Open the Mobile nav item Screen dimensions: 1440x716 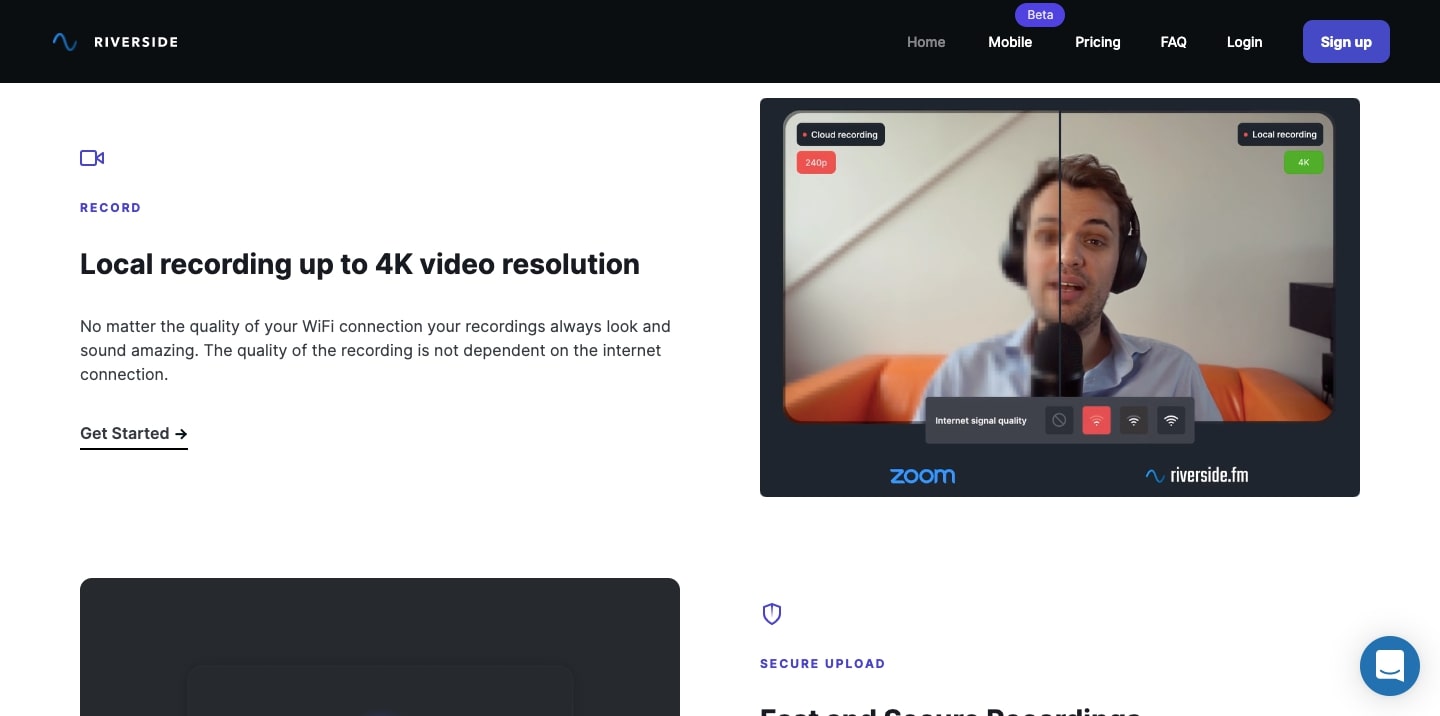pyautogui.click(x=1010, y=42)
